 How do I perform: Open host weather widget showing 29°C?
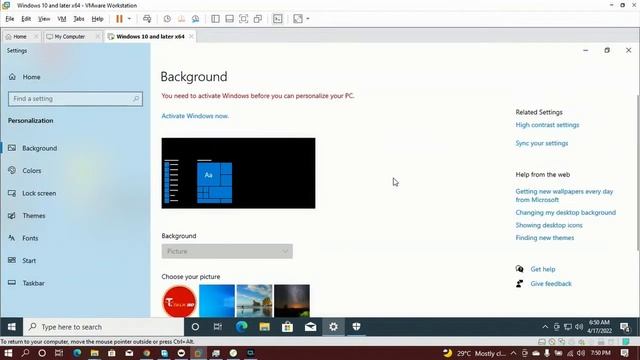(474, 353)
